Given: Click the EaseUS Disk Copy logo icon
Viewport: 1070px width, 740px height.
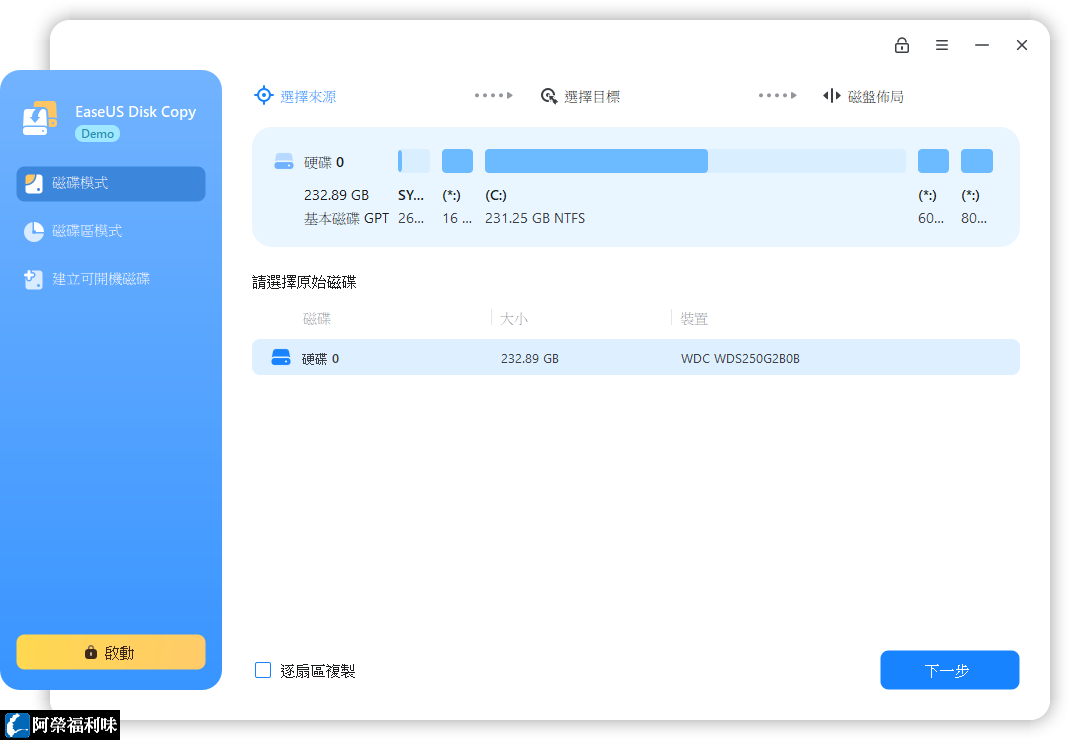Looking at the screenshot, I should pyautogui.click(x=41, y=119).
